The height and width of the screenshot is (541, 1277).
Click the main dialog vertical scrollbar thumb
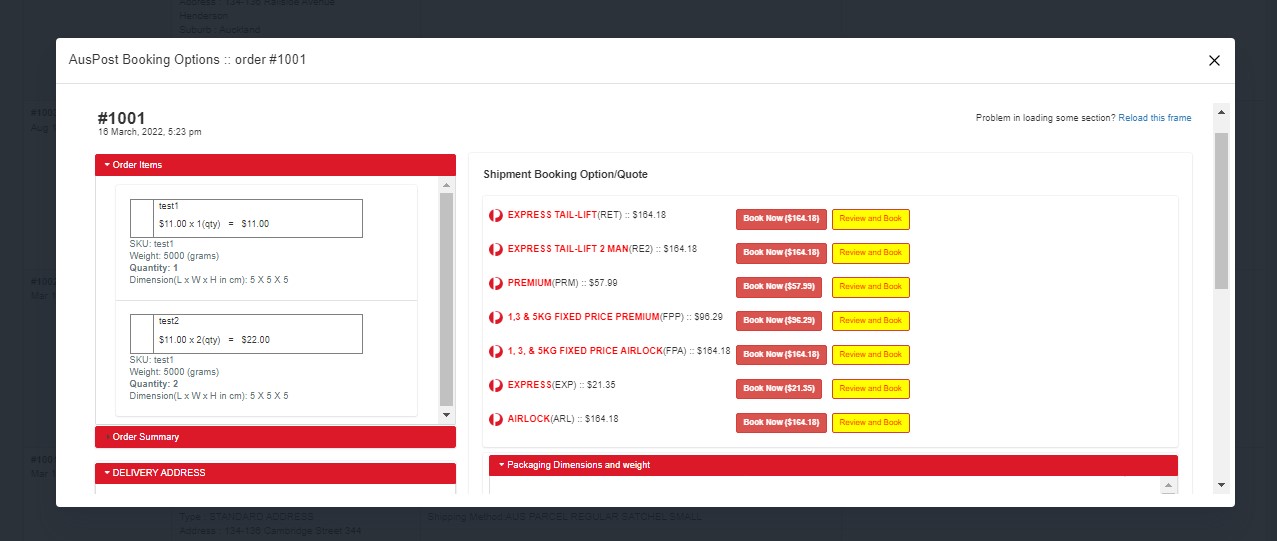point(1221,211)
